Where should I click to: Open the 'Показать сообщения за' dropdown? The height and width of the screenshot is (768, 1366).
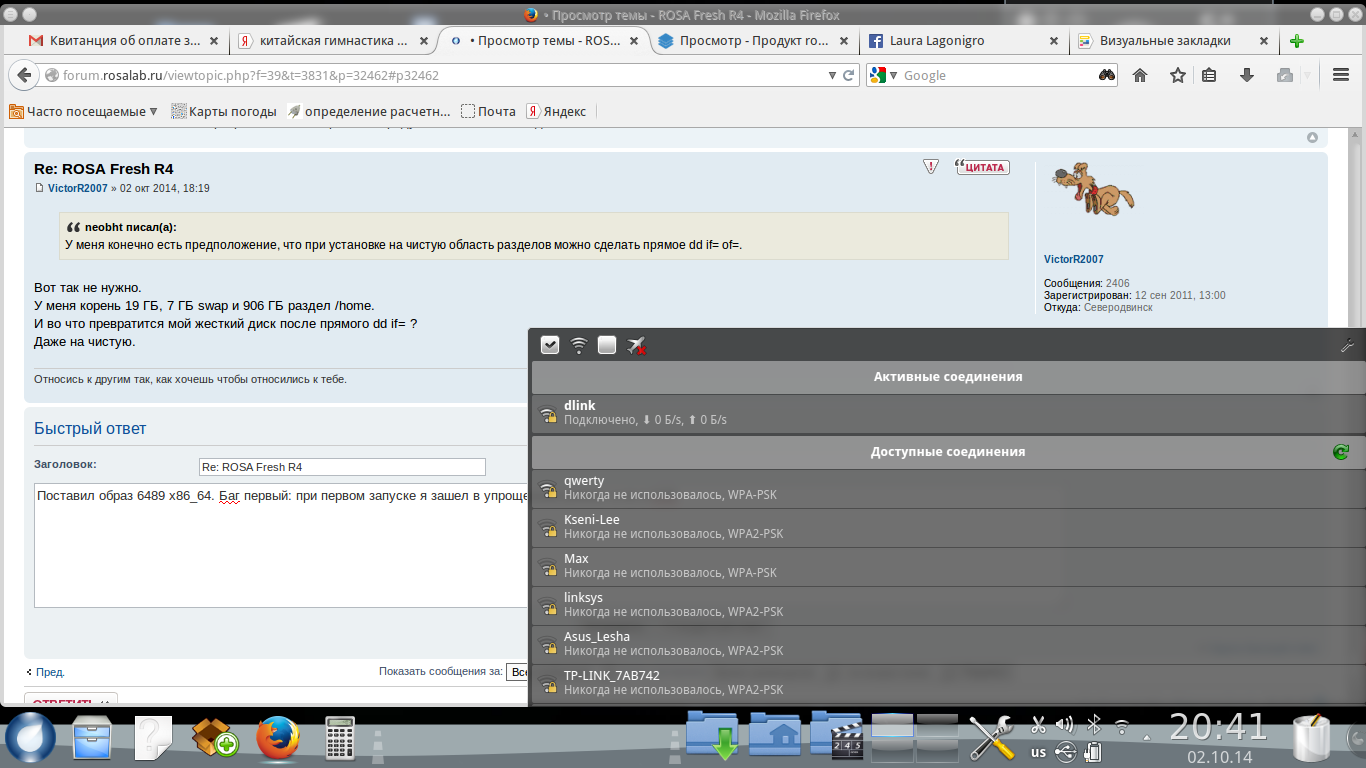517,672
